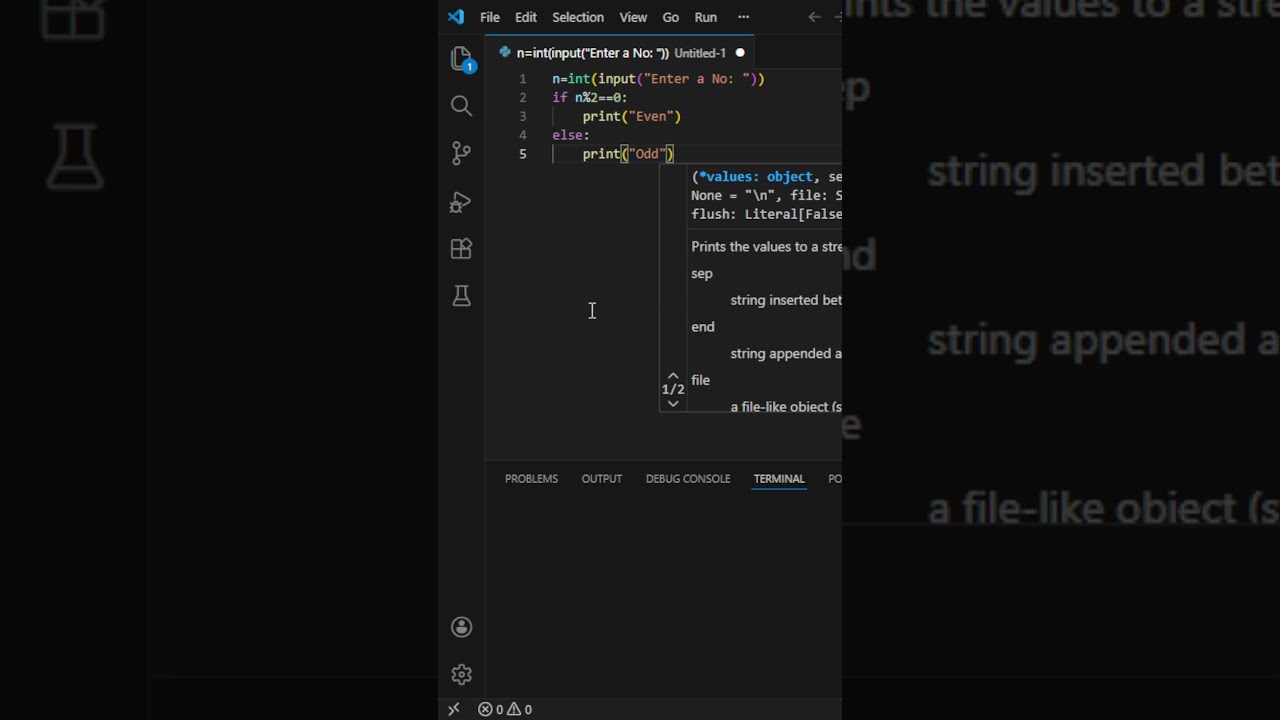Click the 'file' parameter in tooltip

pyautogui.click(x=700, y=380)
